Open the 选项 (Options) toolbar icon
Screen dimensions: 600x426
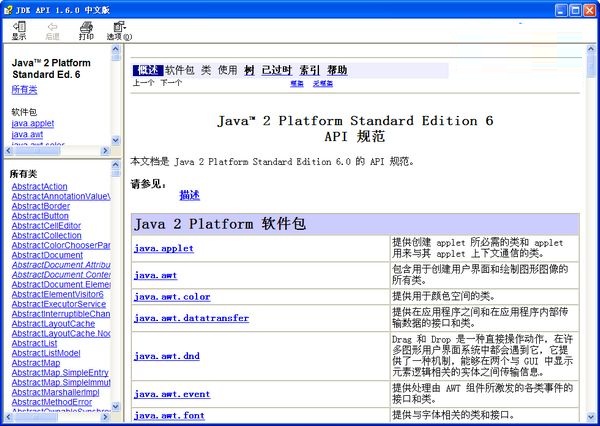tap(119, 26)
